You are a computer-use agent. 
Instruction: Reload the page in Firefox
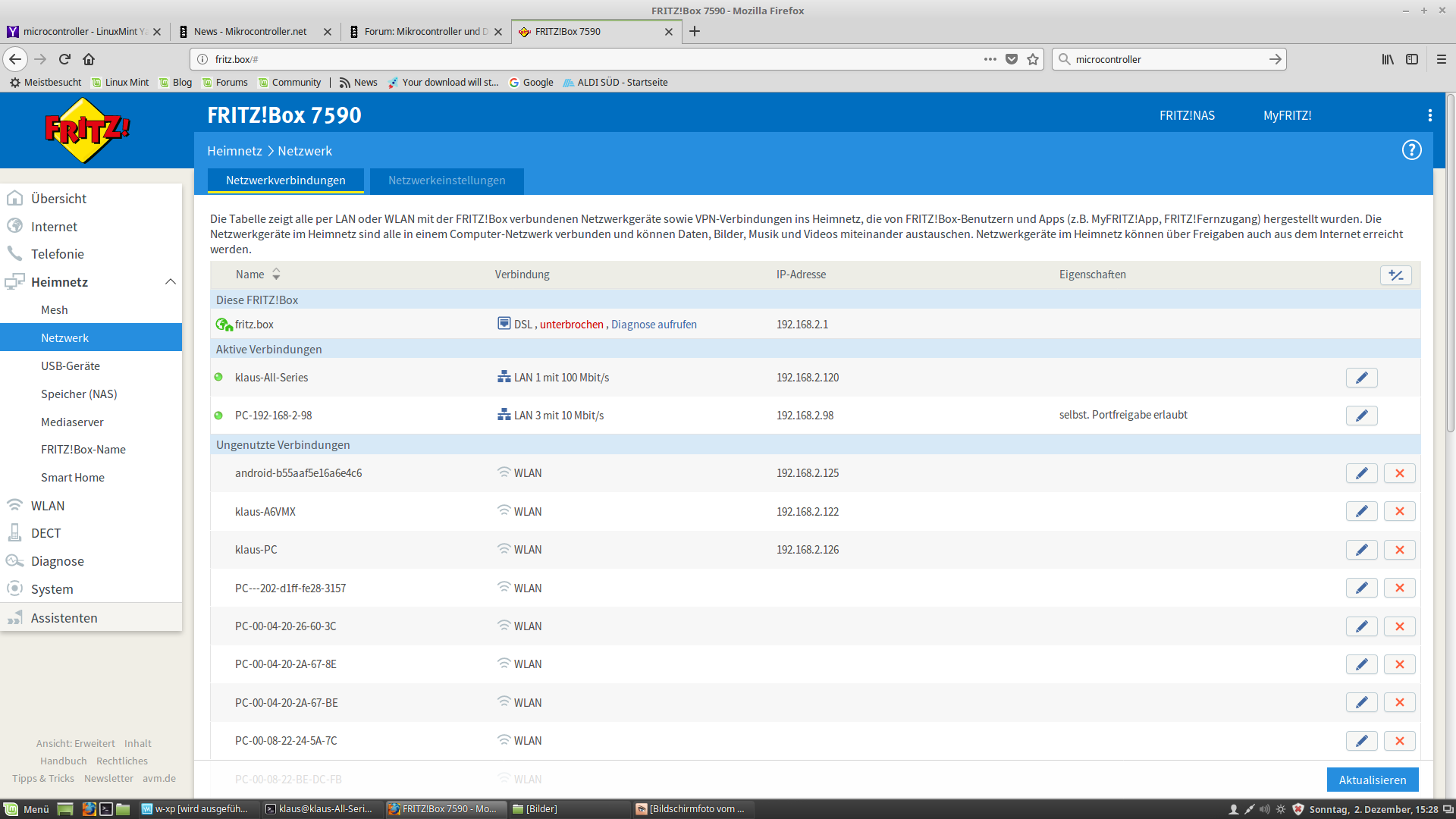point(64,59)
